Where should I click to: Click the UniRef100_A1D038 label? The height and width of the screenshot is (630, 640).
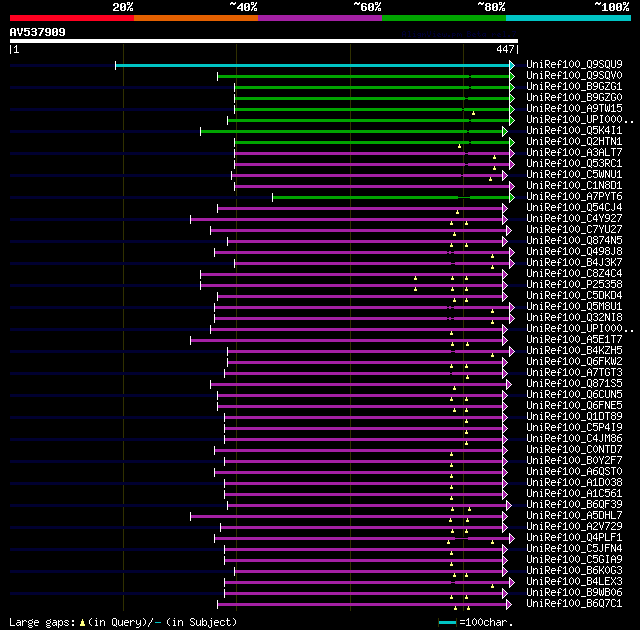coord(574,483)
